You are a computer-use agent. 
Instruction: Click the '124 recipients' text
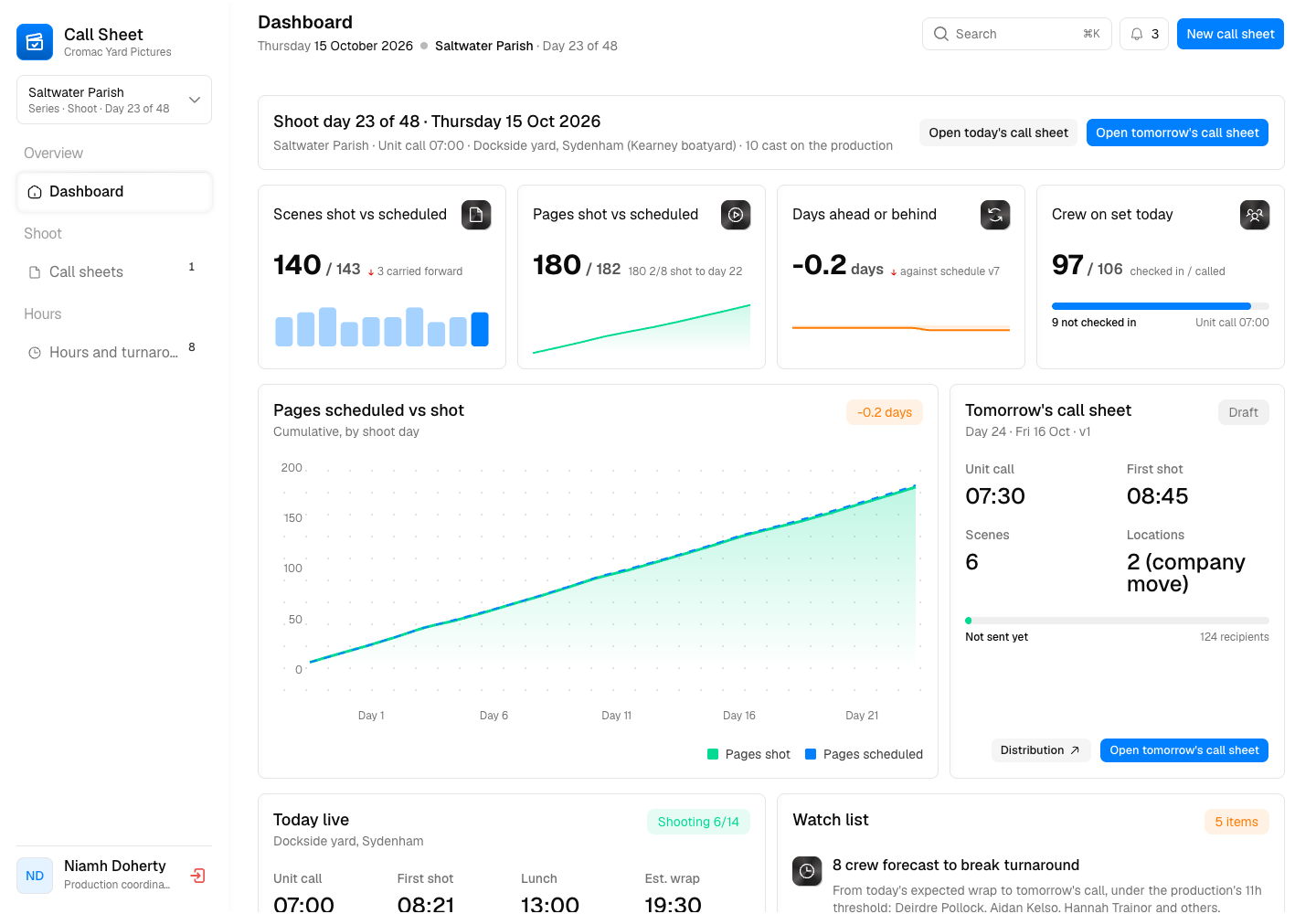click(1235, 637)
